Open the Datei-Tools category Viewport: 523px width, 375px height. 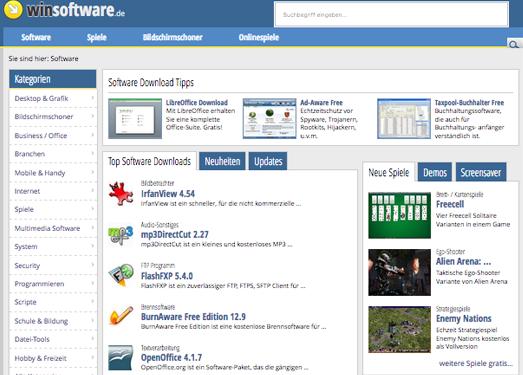point(32,339)
